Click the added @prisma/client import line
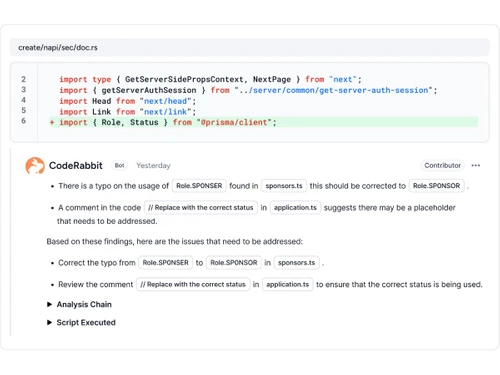The height and width of the screenshot is (375, 500). tap(263, 122)
